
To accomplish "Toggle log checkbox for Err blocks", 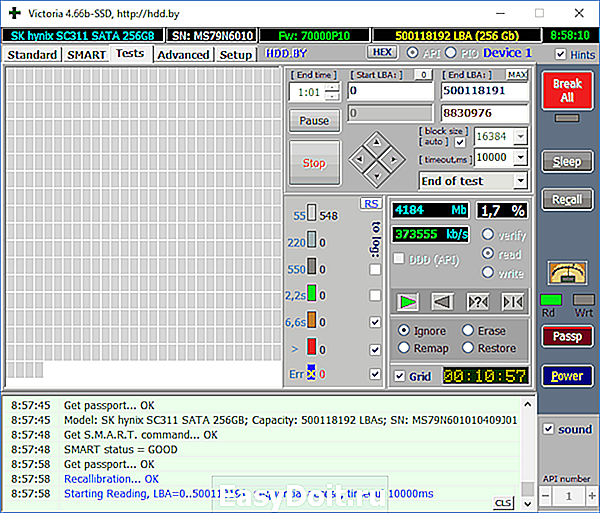I will [x=375, y=374].
